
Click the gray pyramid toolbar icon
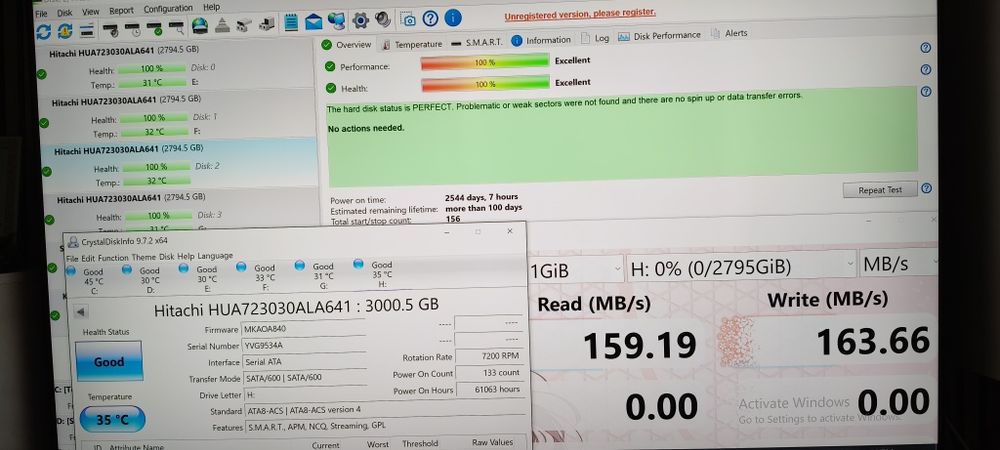pyautogui.click(x=221, y=25)
